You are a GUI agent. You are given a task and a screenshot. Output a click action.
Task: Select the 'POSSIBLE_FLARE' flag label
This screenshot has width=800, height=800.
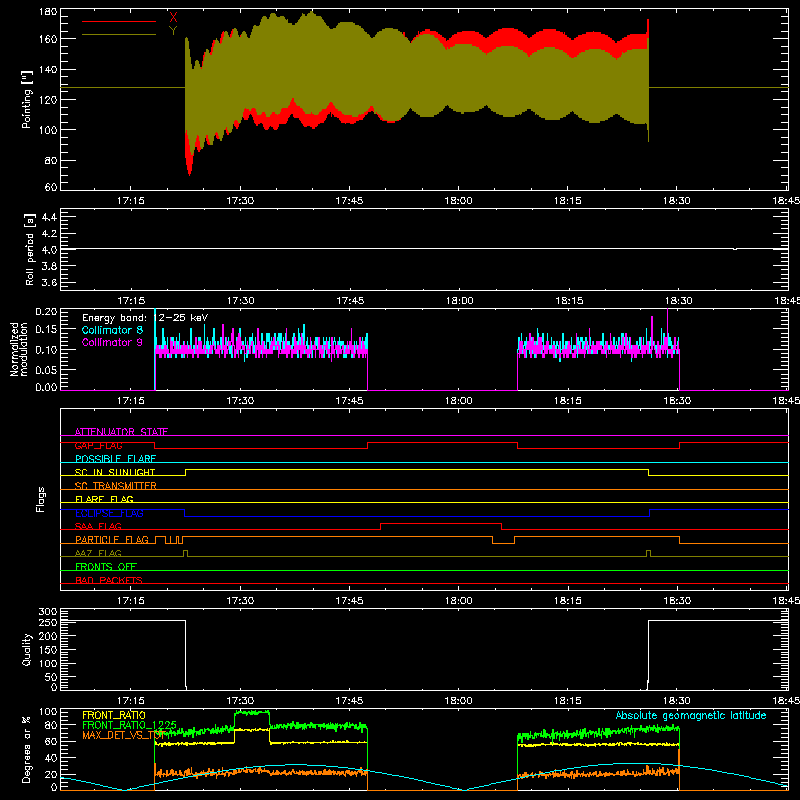pyautogui.click(x=115, y=459)
